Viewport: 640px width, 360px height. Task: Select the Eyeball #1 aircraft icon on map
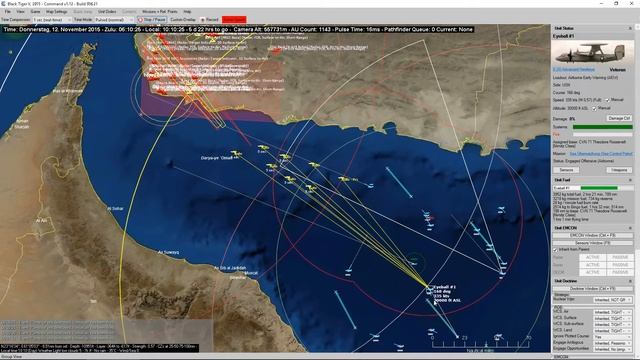coord(429,289)
